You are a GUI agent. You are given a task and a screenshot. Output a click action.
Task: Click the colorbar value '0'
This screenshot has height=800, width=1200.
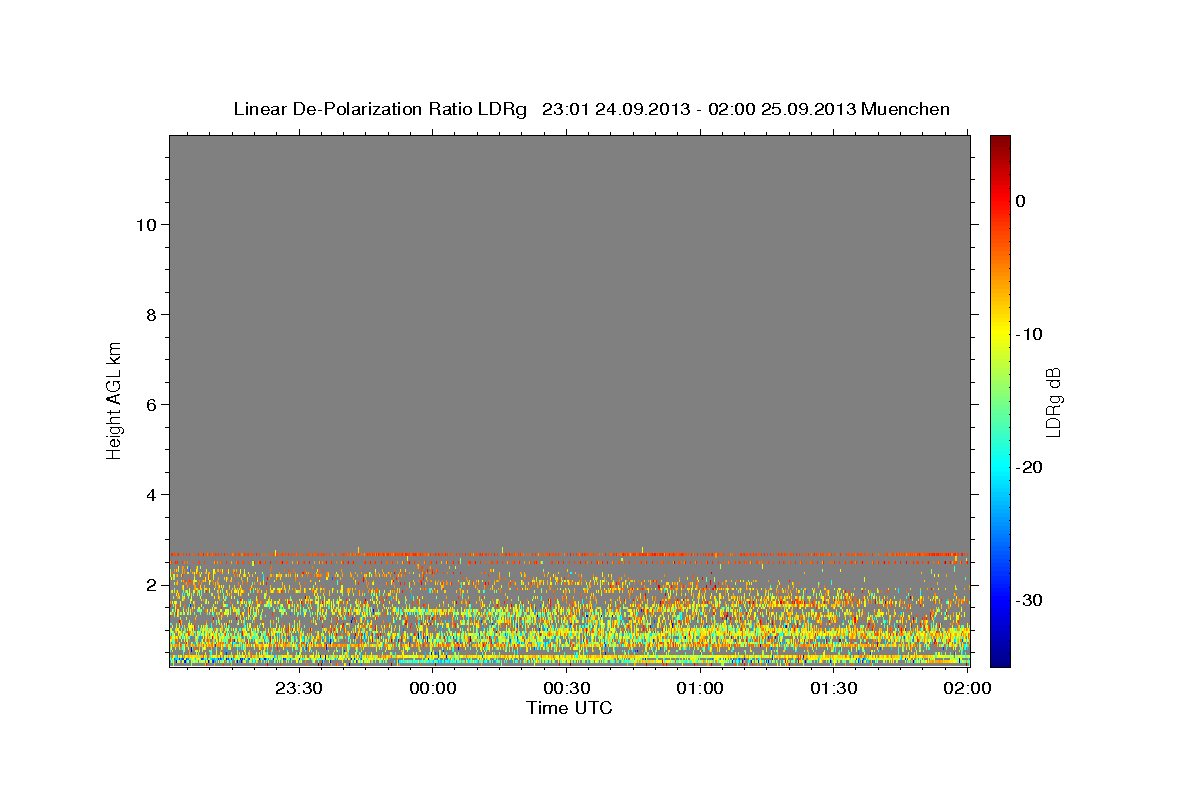point(1021,201)
